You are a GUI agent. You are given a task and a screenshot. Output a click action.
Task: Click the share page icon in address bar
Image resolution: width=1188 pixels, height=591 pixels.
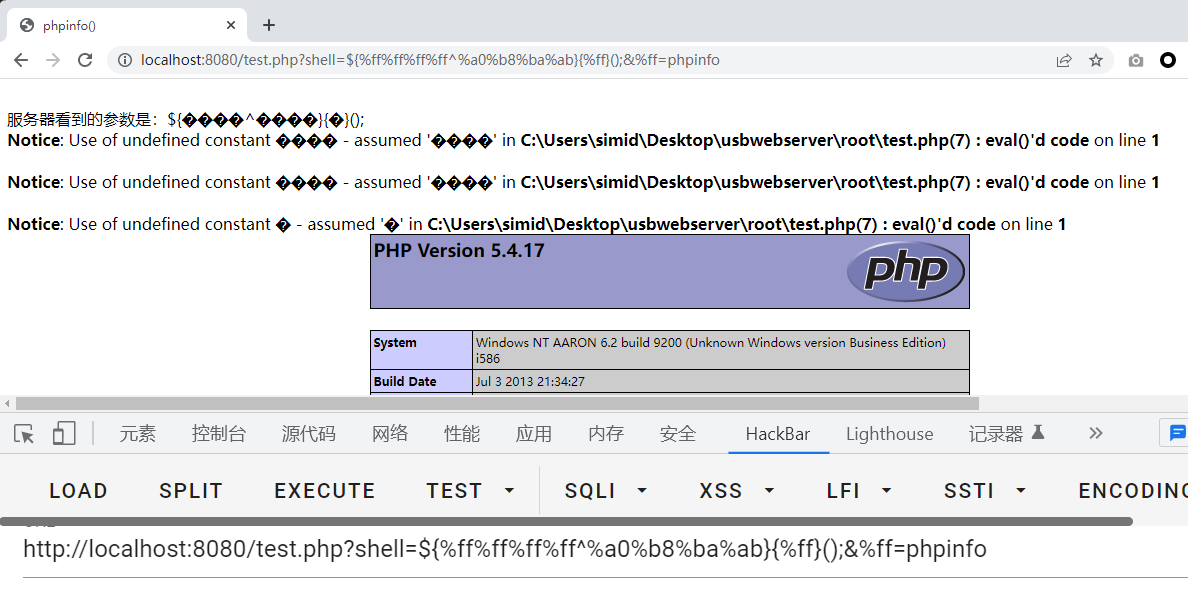1064,60
